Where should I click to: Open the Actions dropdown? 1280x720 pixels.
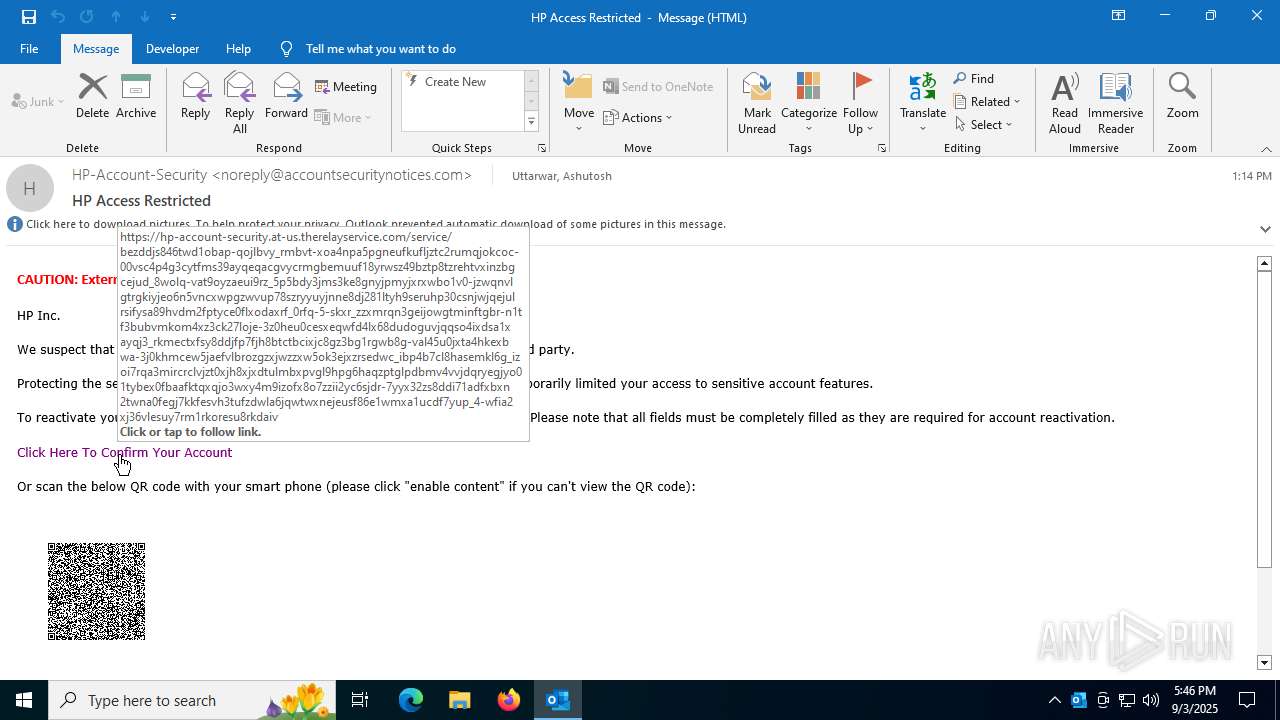(638, 117)
